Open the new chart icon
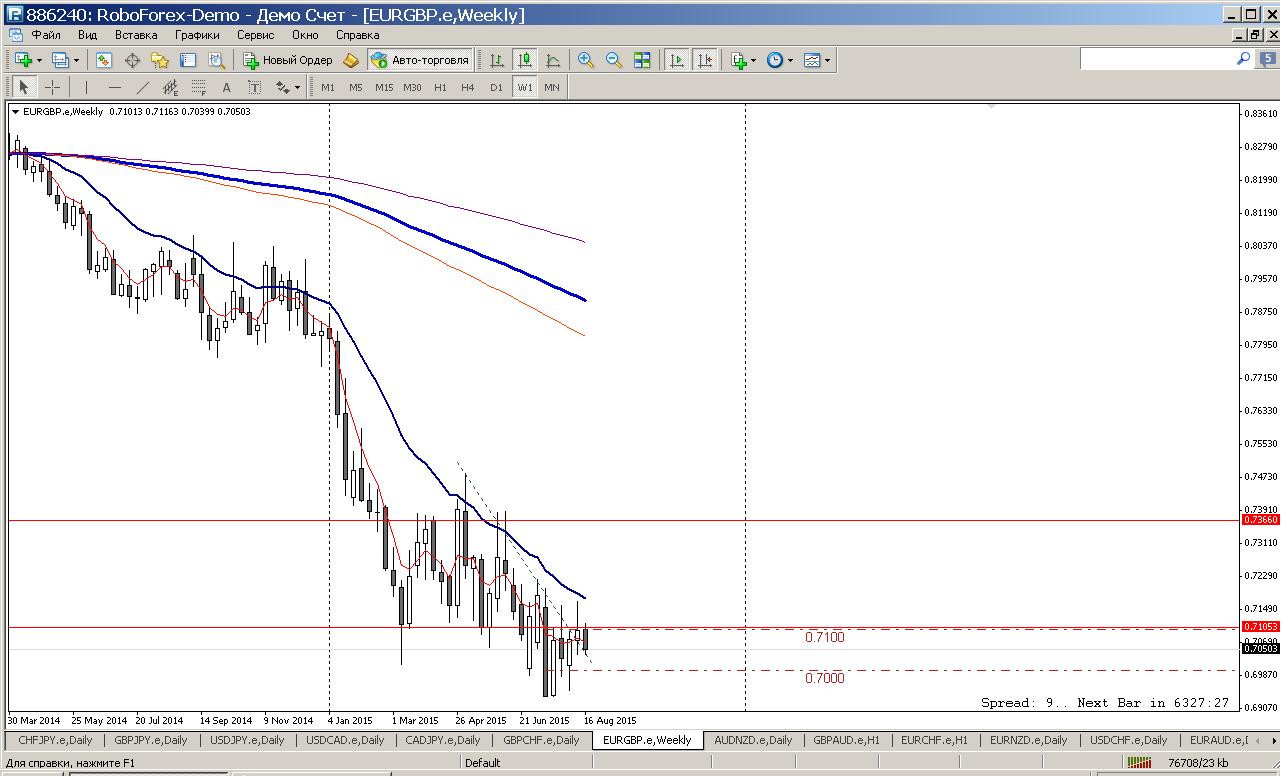The width and height of the screenshot is (1288, 776). click(x=22, y=60)
